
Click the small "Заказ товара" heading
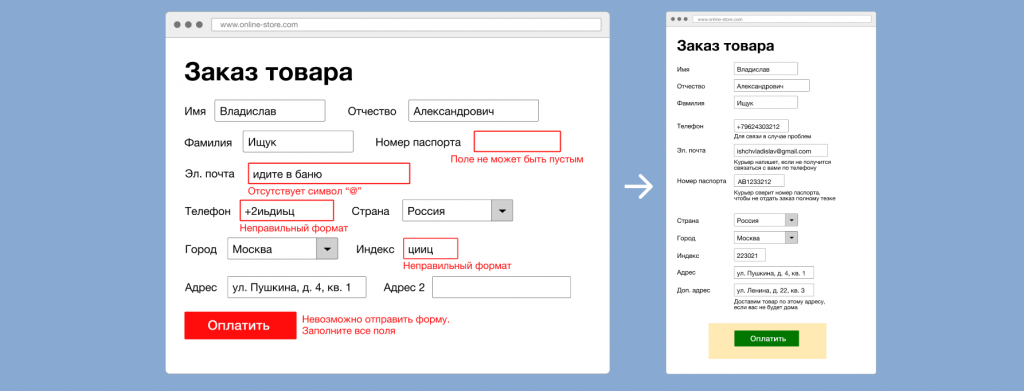[726, 46]
